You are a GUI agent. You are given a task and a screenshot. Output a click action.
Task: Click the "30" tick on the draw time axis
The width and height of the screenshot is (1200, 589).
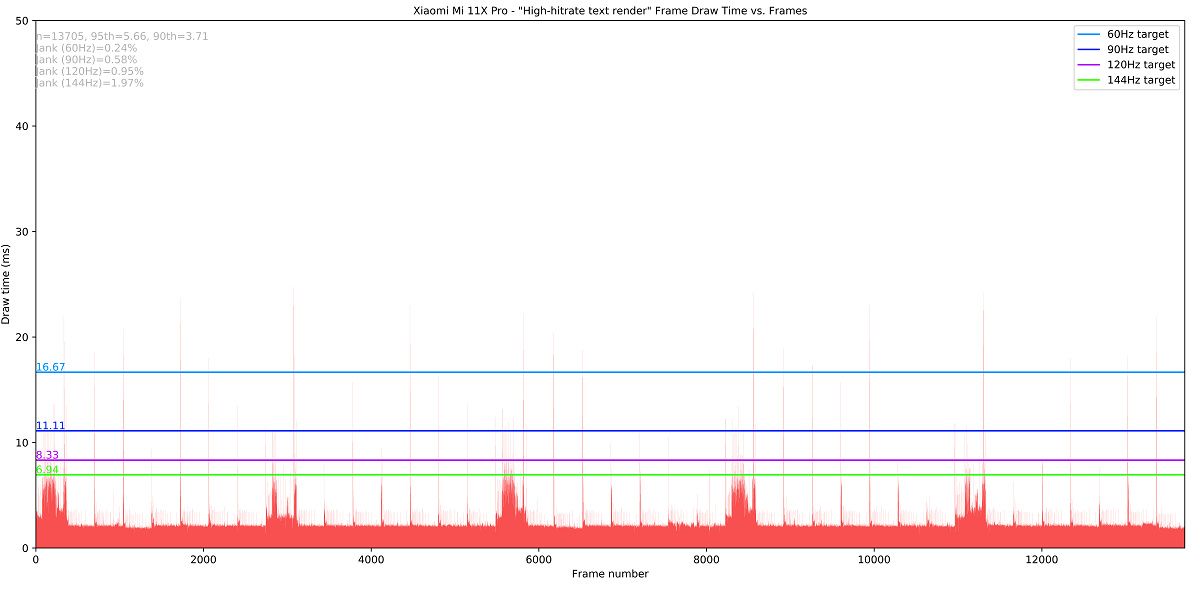point(22,231)
